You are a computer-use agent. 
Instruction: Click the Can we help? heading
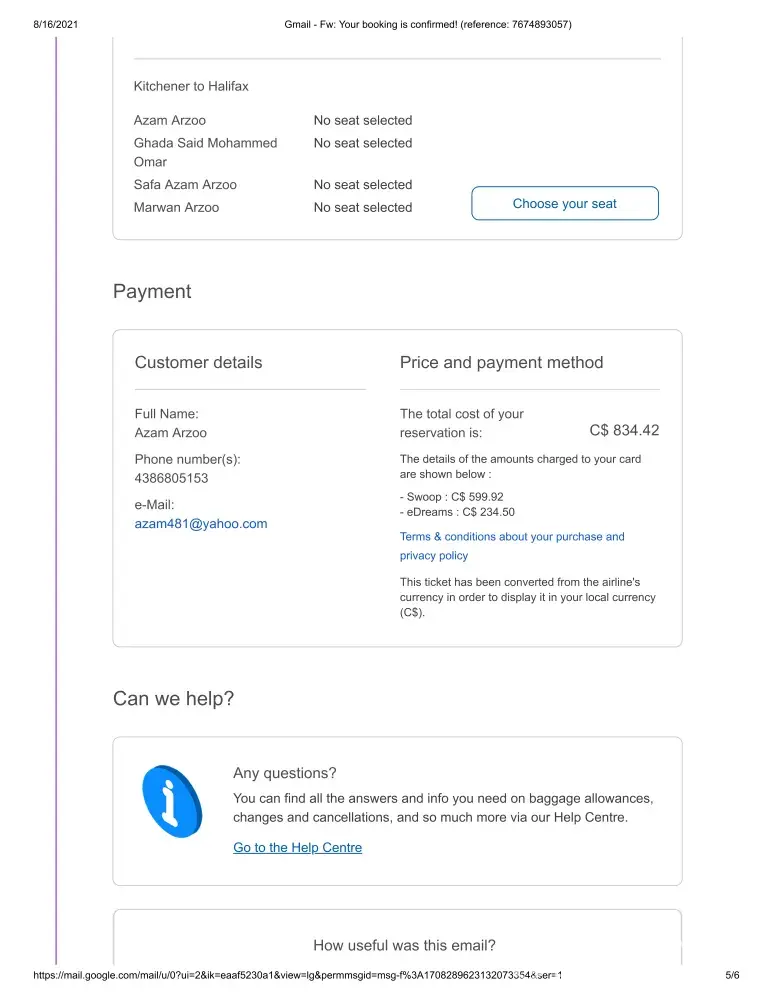[173, 698]
